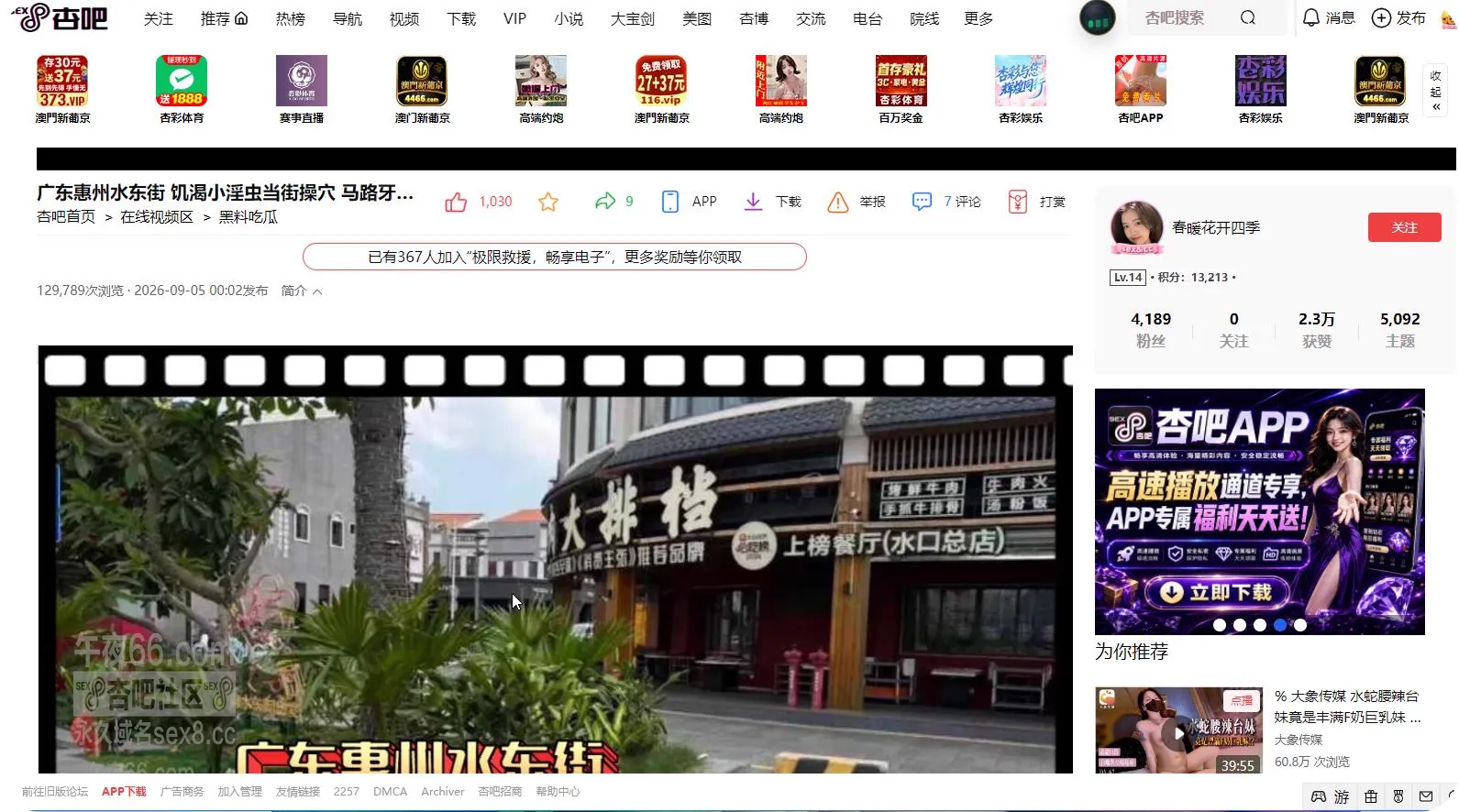Click the phone APP icon

pos(670,202)
